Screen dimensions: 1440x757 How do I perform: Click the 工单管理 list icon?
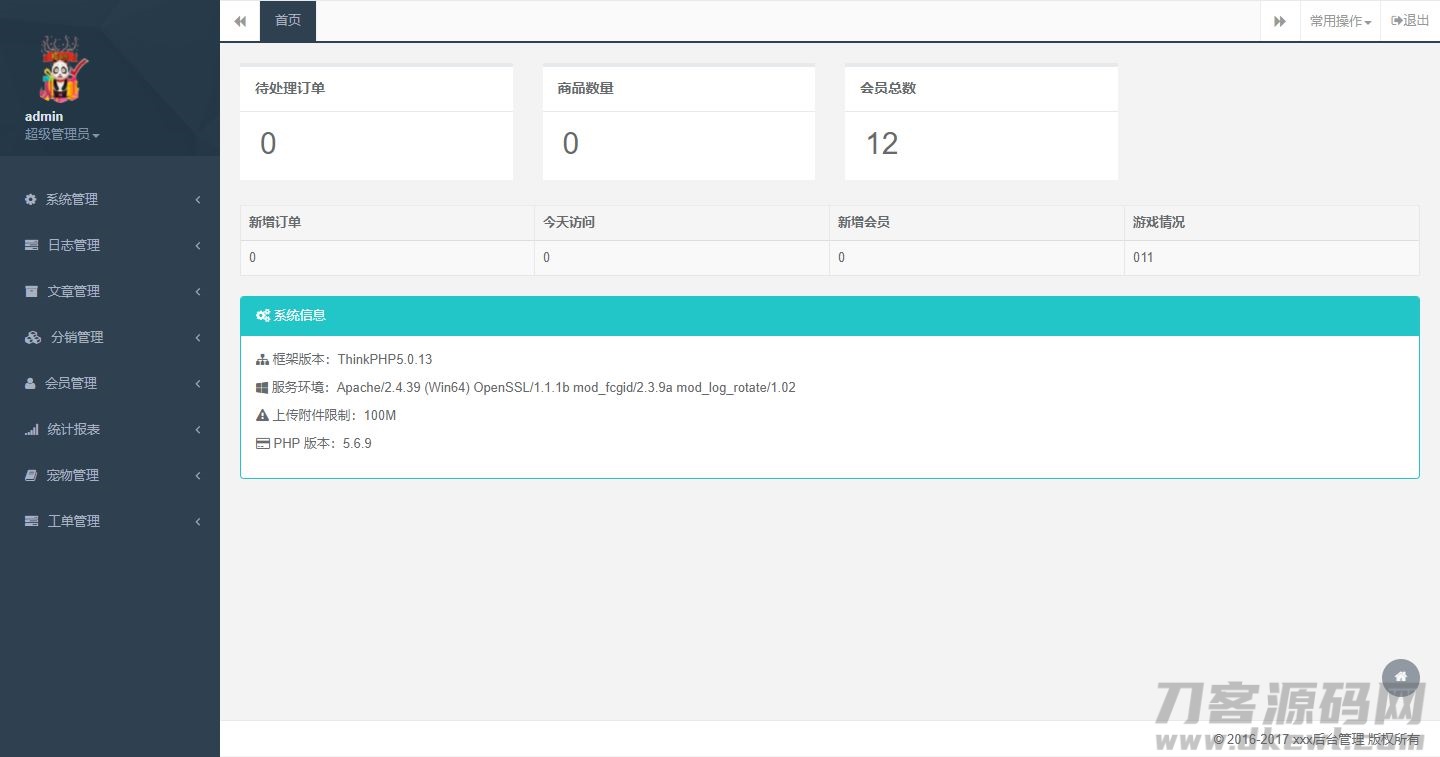[32, 521]
